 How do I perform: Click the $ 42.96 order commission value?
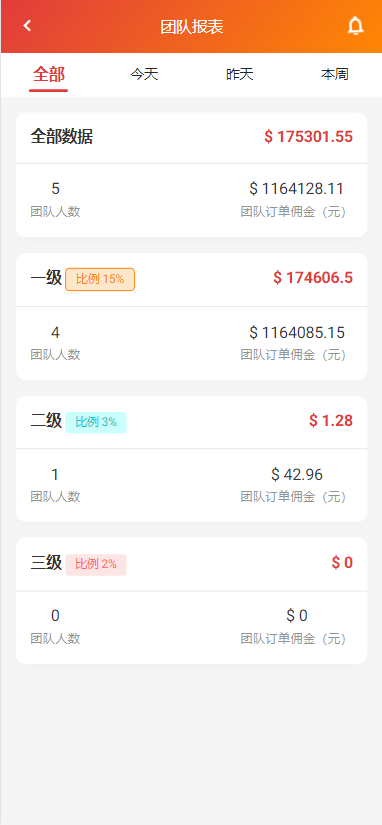click(x=297, y=475)
